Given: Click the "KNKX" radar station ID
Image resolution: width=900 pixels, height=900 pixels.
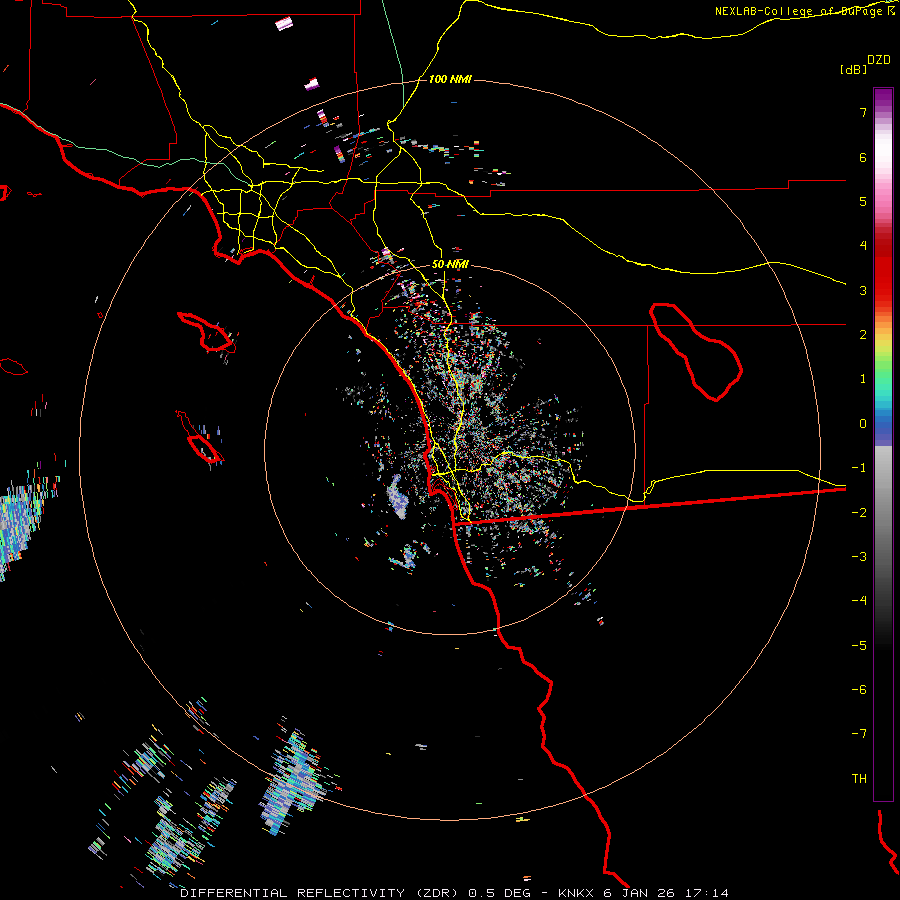Looking at the screenshot, I should click(576, 893).
